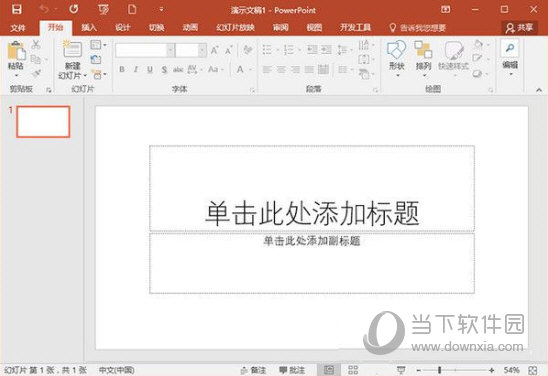Align text right in paragraph group
Screen dimensions: 548x376
pyautogui.click(x=296, y=70)
